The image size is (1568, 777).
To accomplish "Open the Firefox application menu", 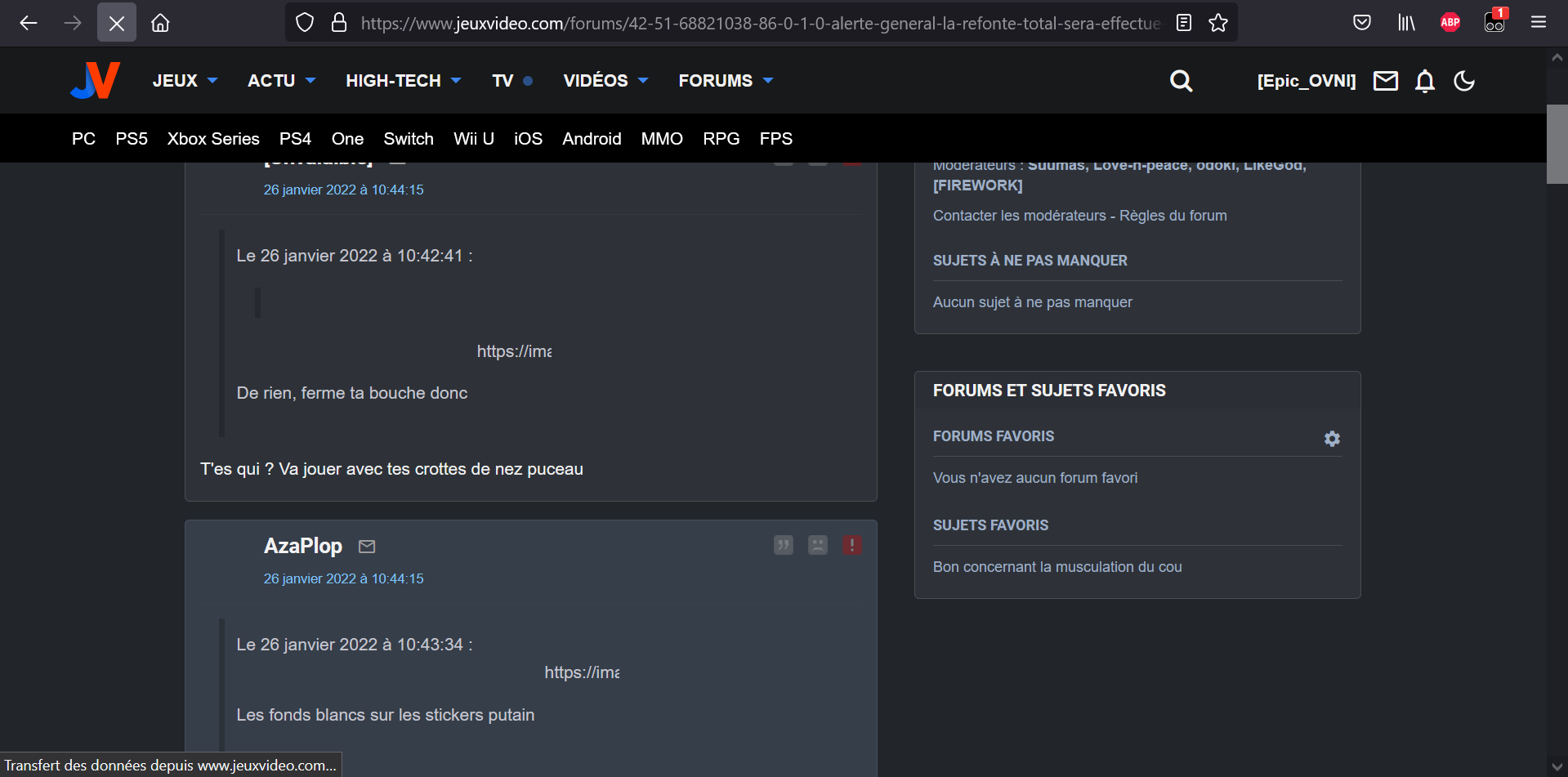I will click(x=1539, y=23).
